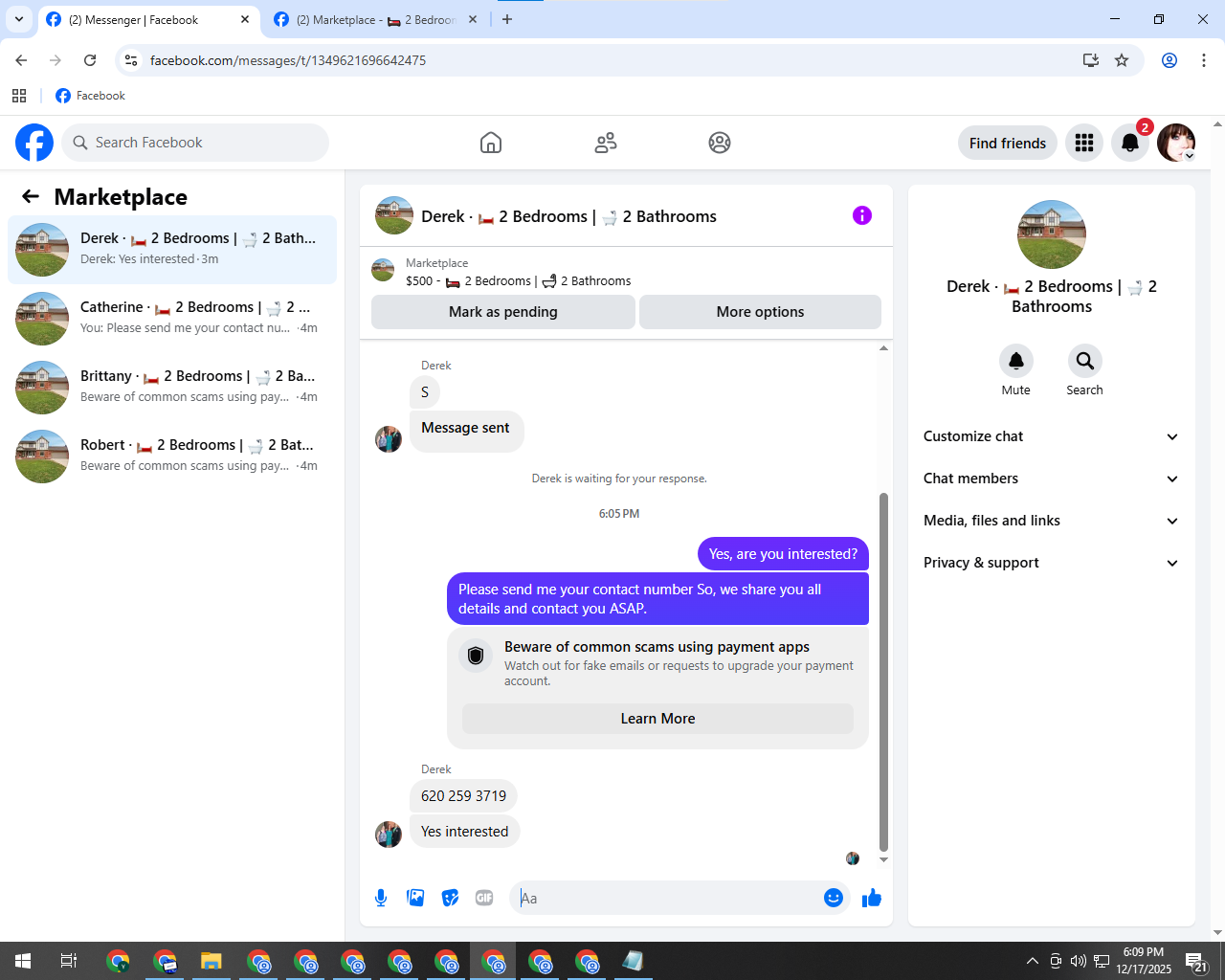Expand Chat members section
Image resolution: width=1225 pixels, height=980 pixels.
coord(1052,479)
